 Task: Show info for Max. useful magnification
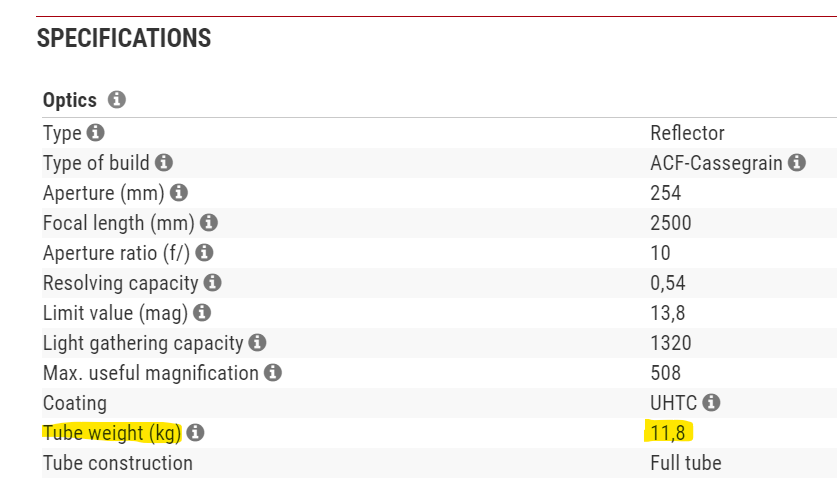coord(273,373)
